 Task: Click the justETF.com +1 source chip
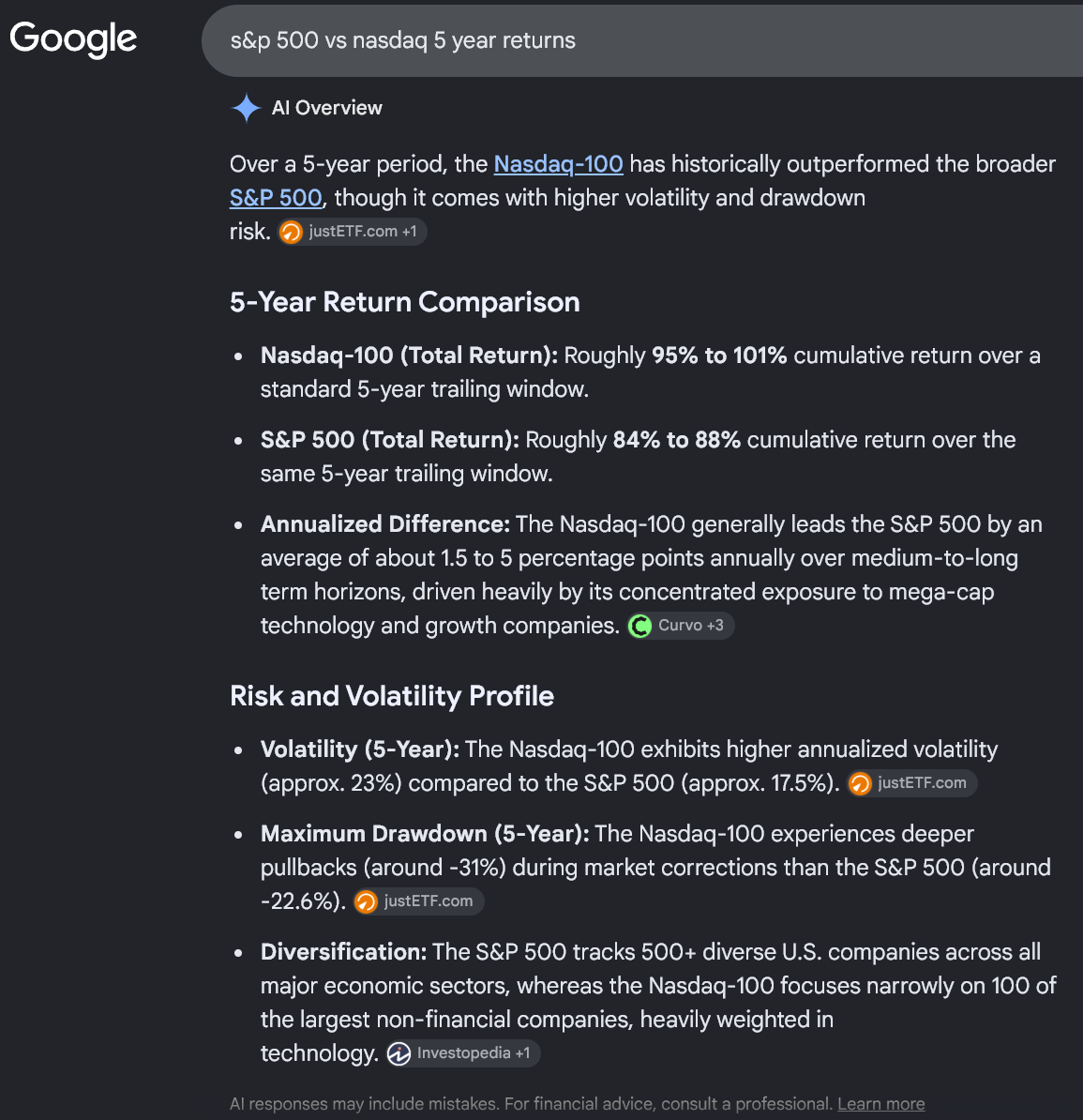click(353, 232)
